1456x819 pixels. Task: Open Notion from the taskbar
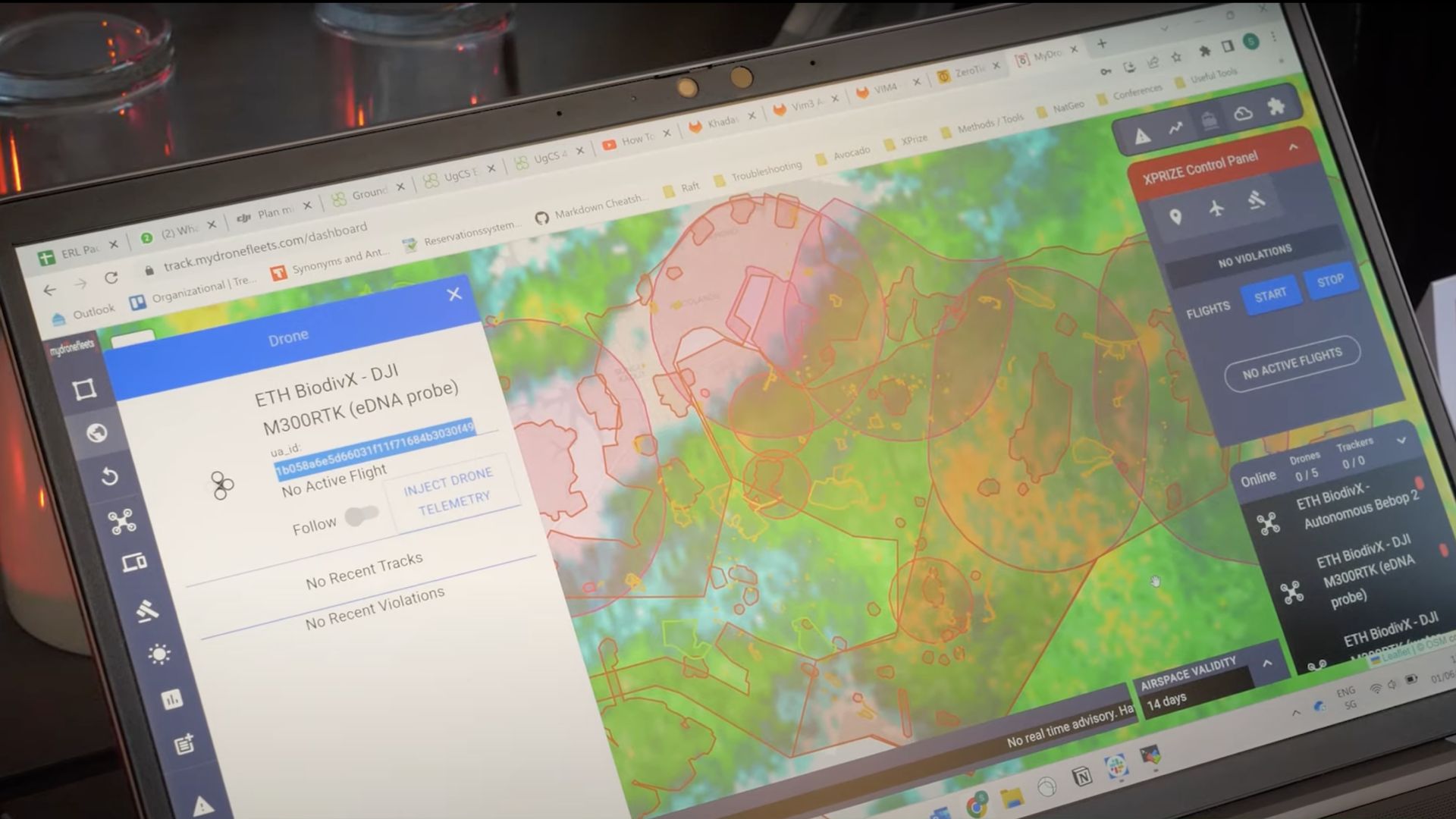1082,775
